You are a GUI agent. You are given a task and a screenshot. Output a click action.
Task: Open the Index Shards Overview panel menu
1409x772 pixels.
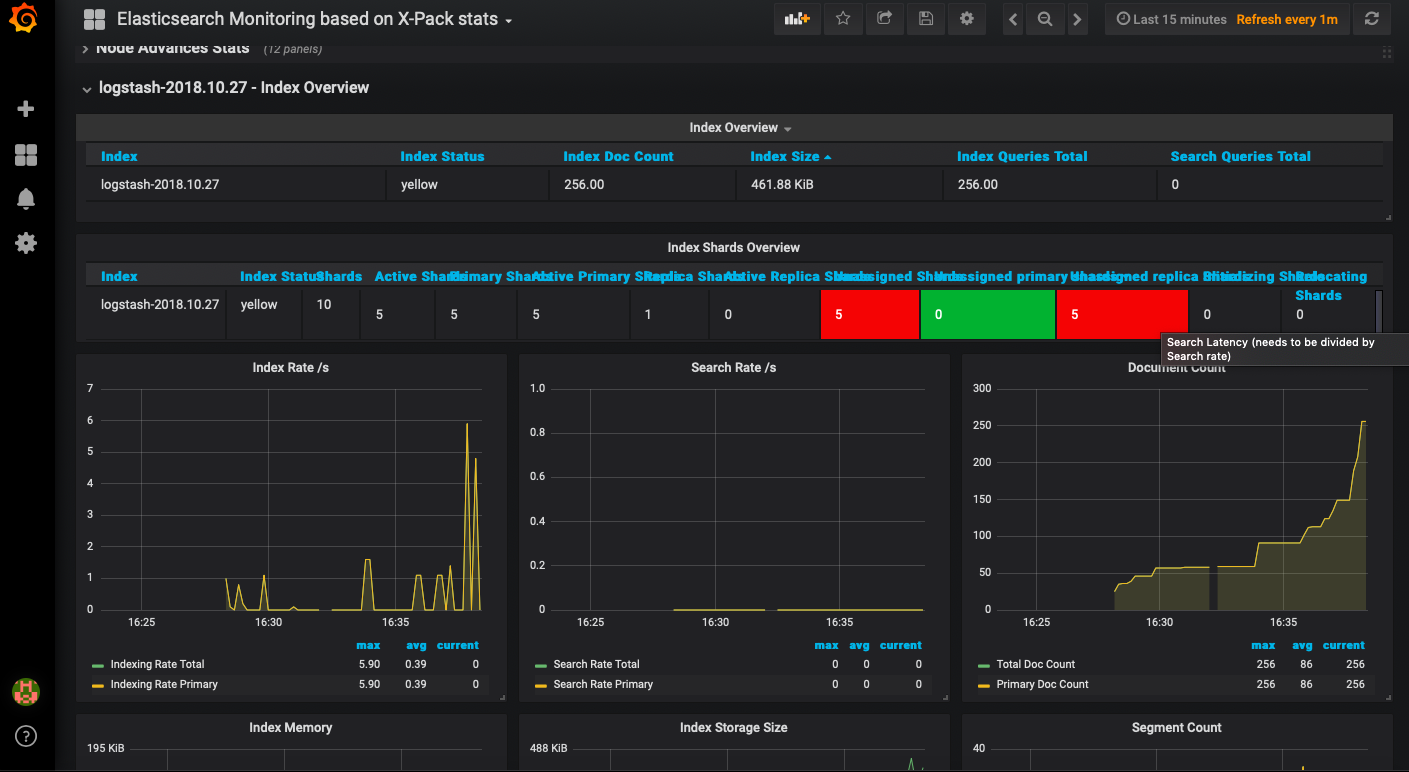point(734,247)
